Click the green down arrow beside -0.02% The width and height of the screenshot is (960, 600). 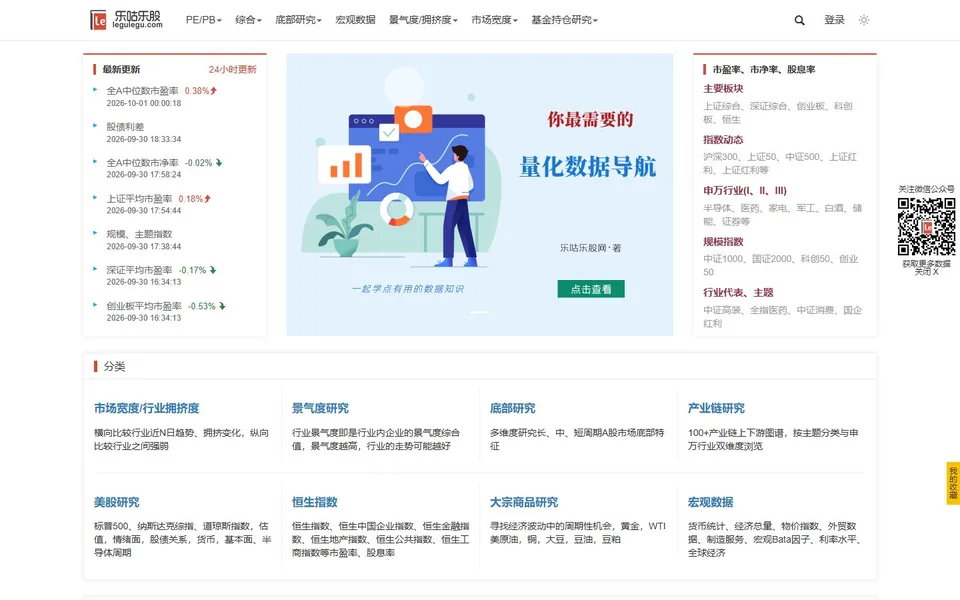coord(219,163)
